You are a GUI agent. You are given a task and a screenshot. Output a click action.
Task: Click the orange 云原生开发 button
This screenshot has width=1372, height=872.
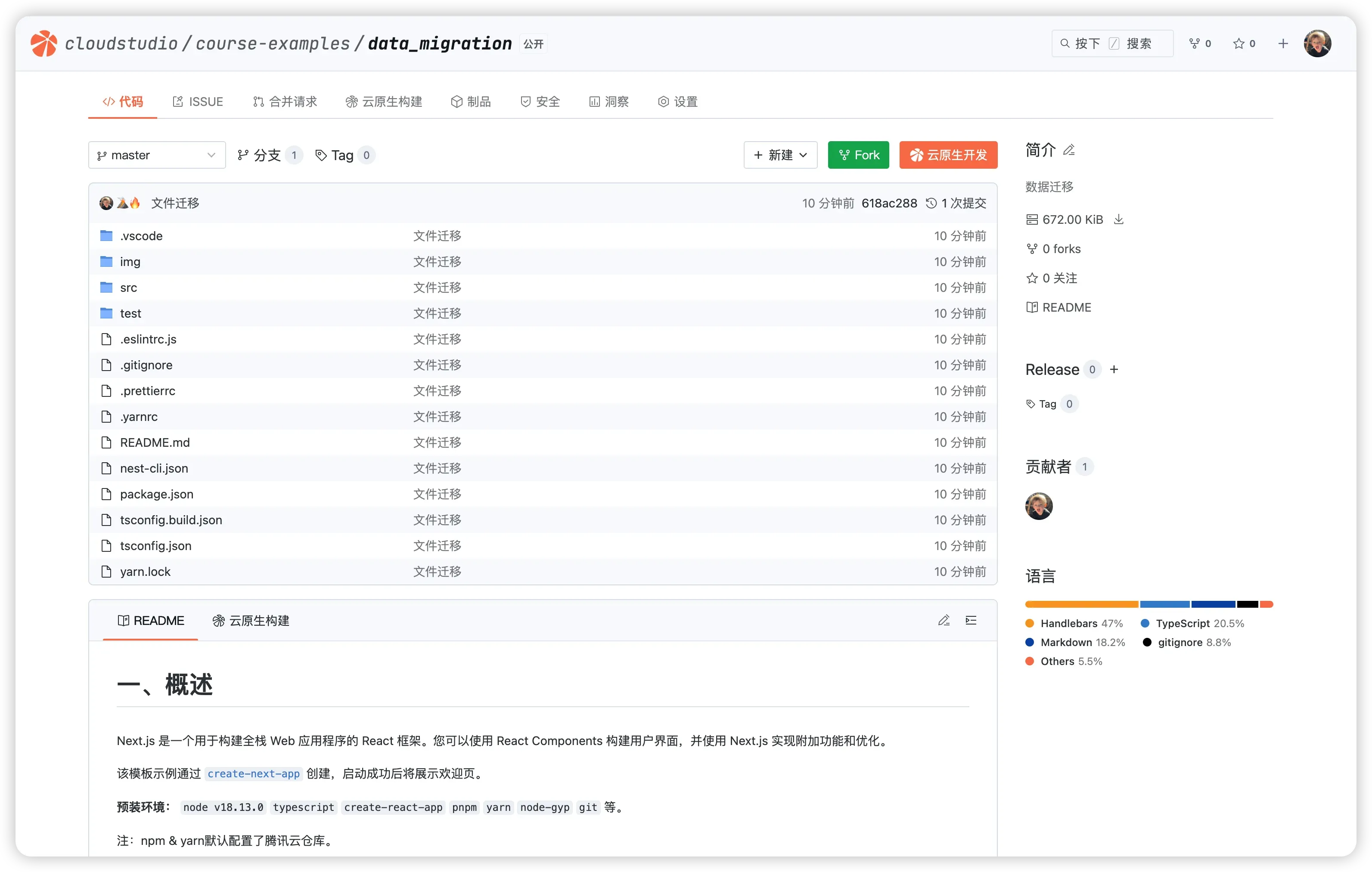point(948,155)
